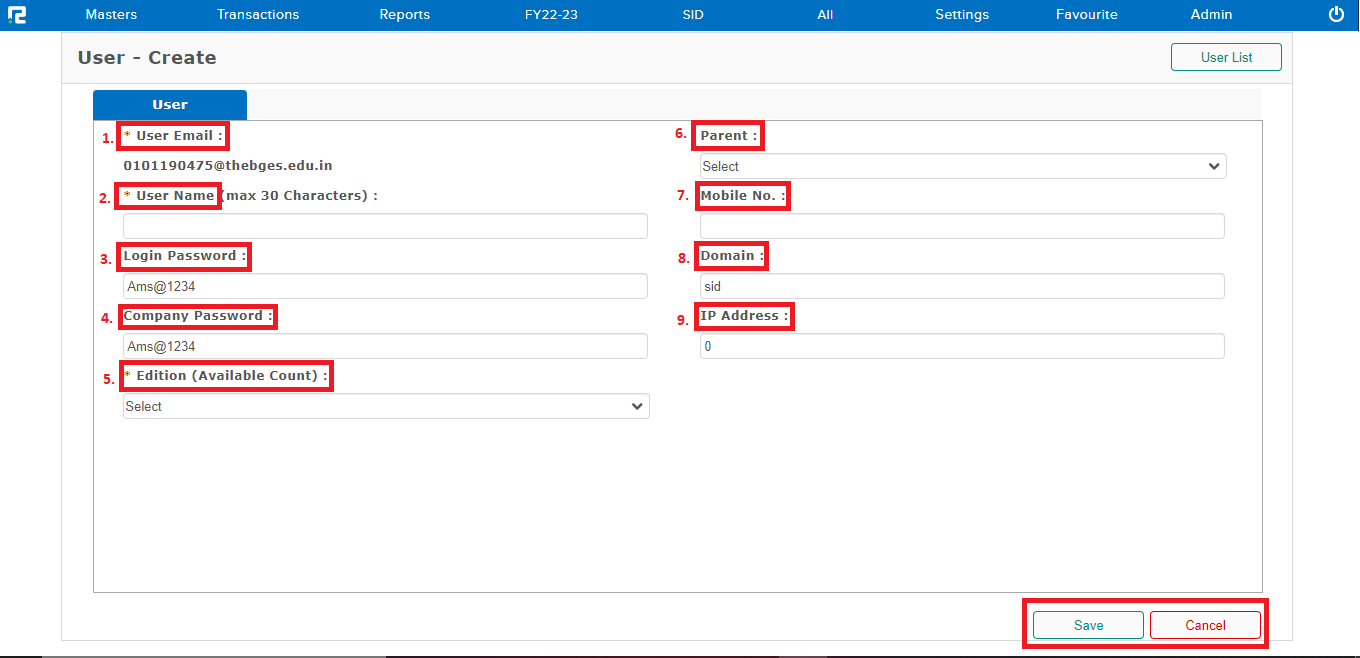Switch to the User tab
The width and height of the screenshot is (1360, 658).
(x=169, y=104)
